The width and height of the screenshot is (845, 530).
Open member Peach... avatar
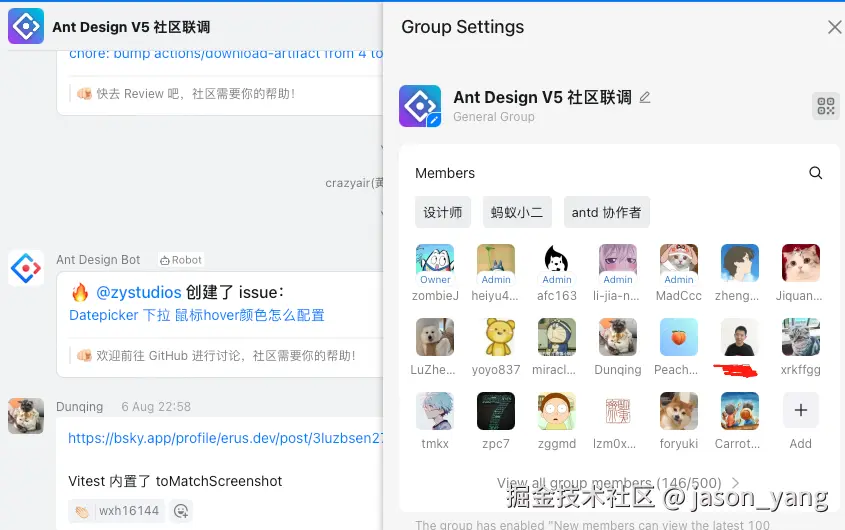[678, 337]
